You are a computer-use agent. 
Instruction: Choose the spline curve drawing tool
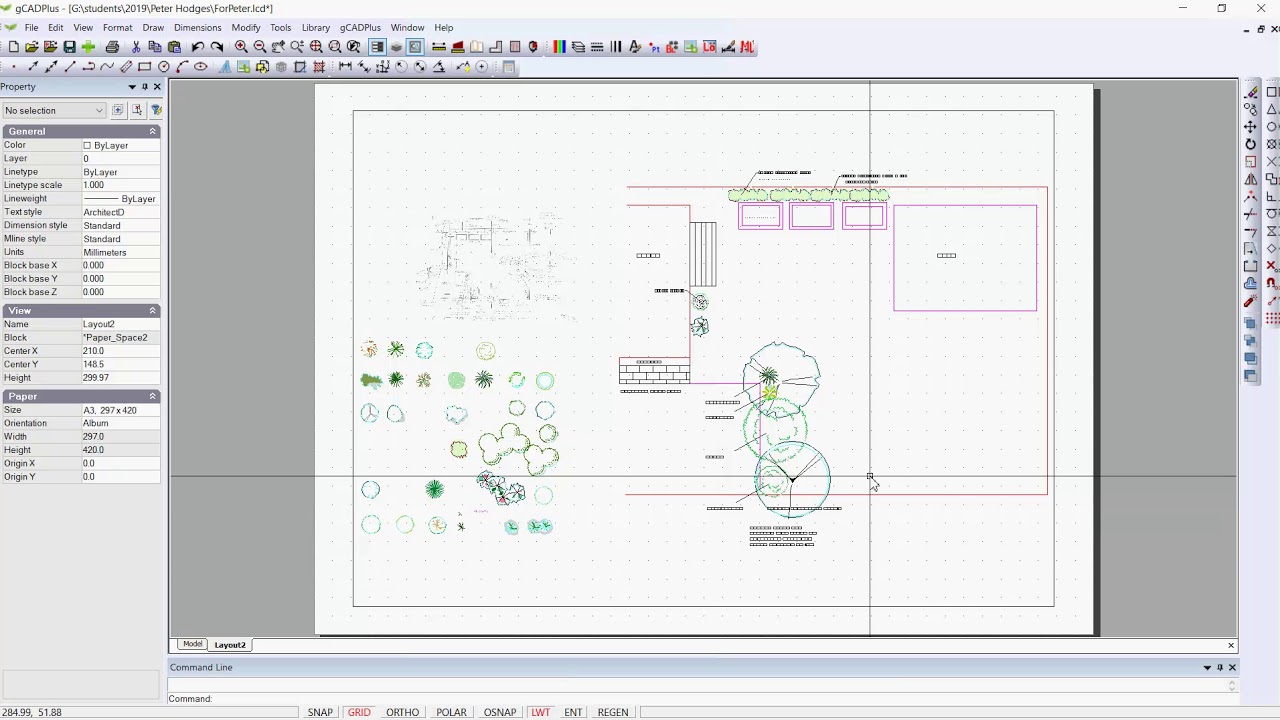pos(107,67)
